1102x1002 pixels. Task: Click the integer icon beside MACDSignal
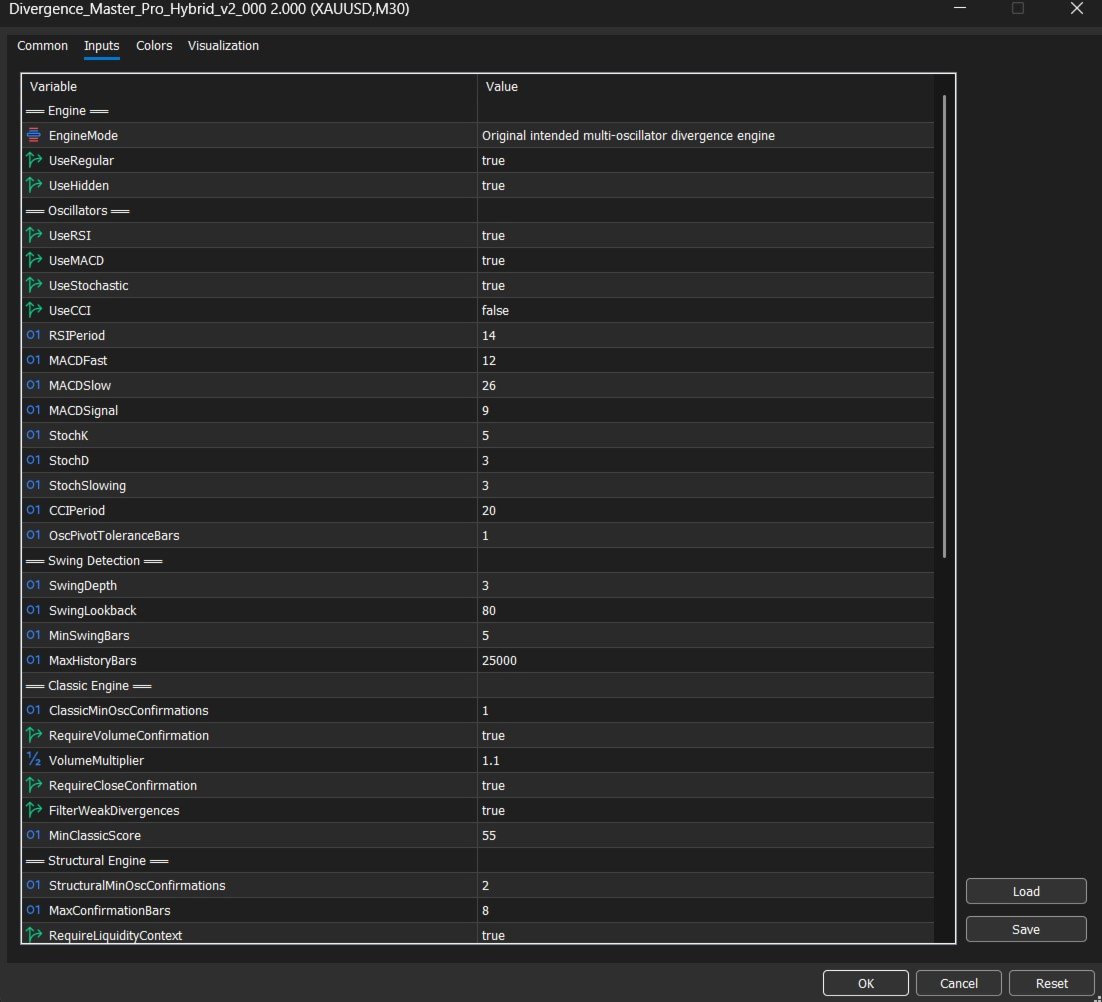coord(33,410)
